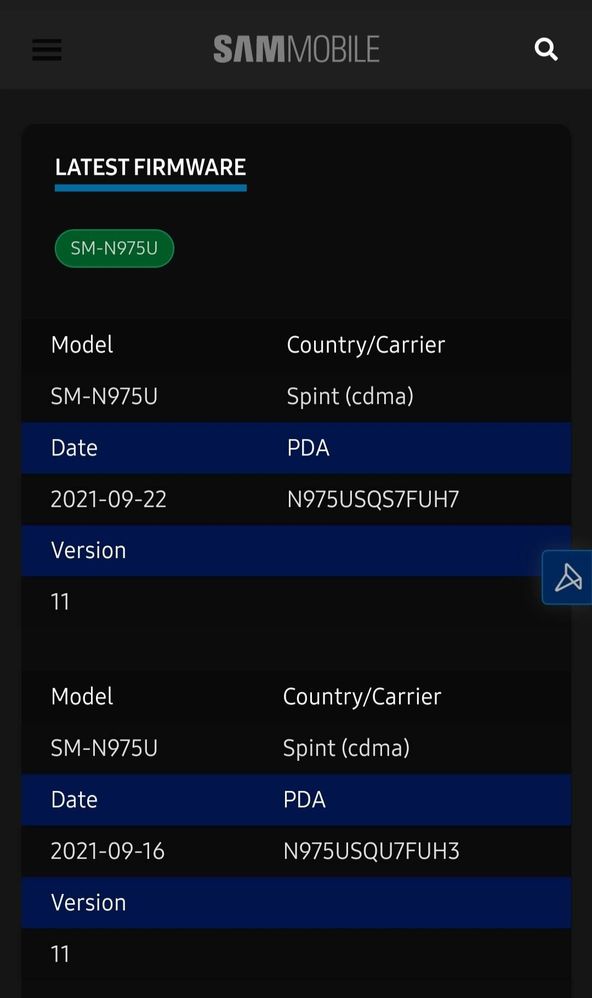Open firmware N975USQS7FUH7 entry

(372, 499)
